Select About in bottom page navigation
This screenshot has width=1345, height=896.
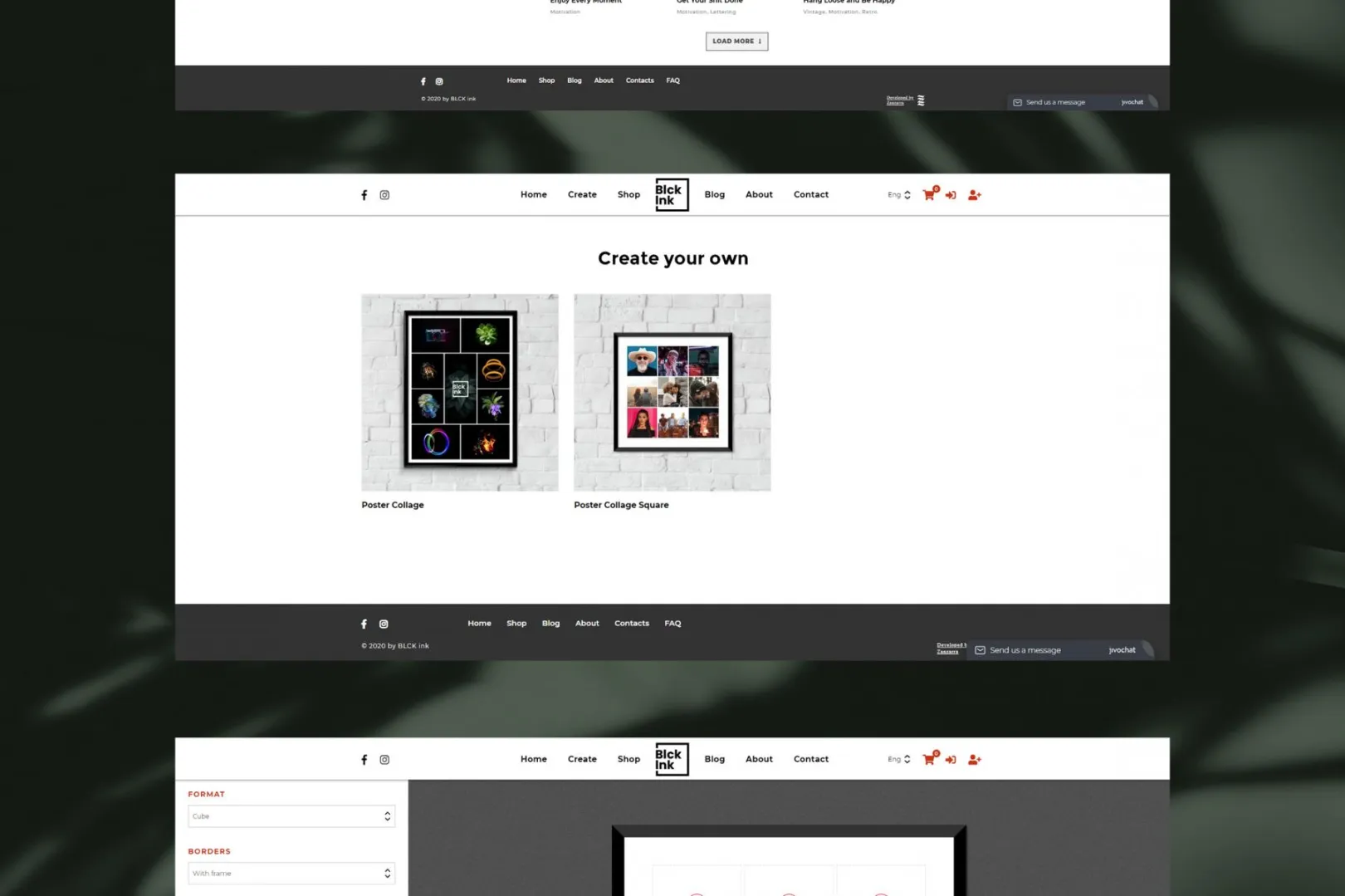759,759
